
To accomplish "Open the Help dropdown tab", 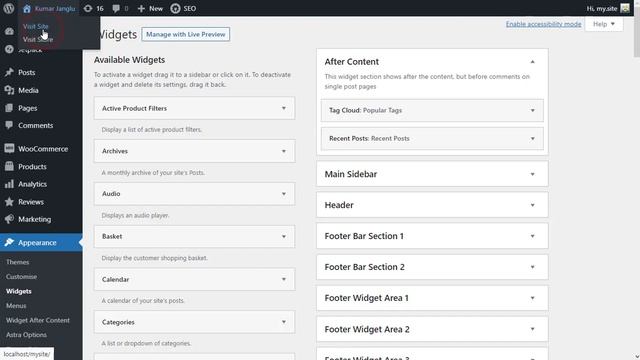I will [604, 24].
